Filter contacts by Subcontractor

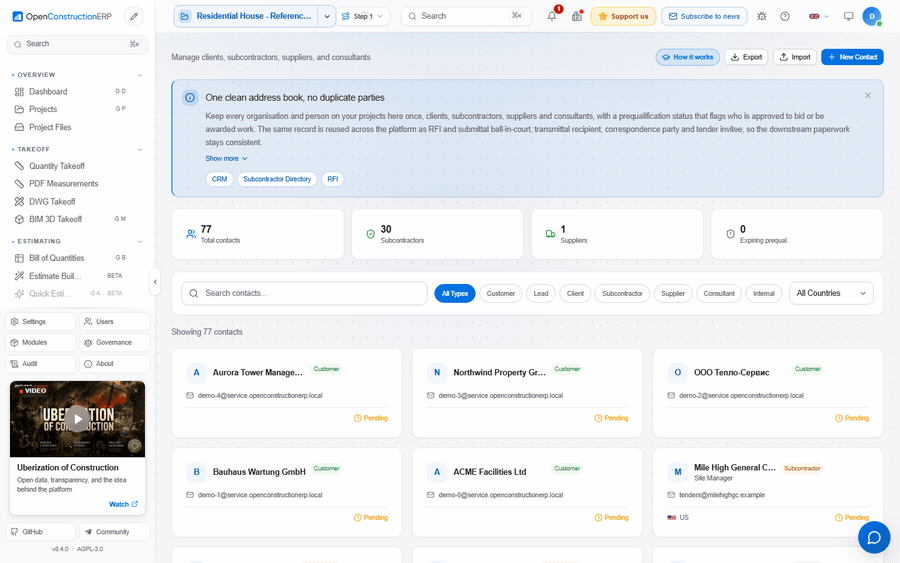click(622, 293)
